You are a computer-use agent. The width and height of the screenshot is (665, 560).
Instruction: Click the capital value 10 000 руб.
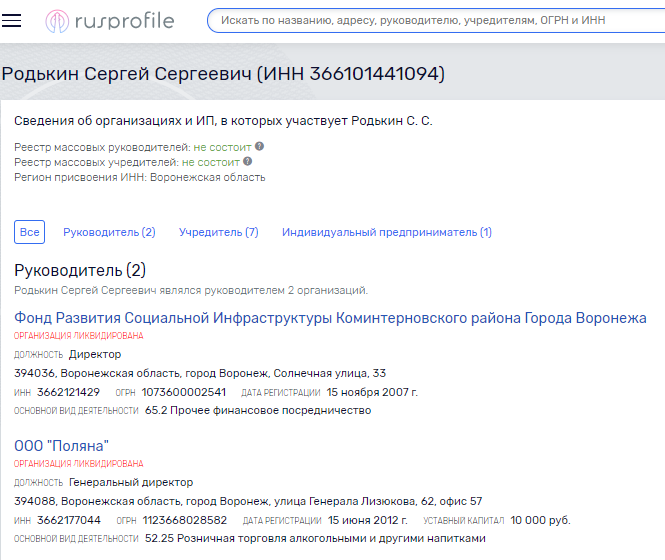click(x=540, y=520)
